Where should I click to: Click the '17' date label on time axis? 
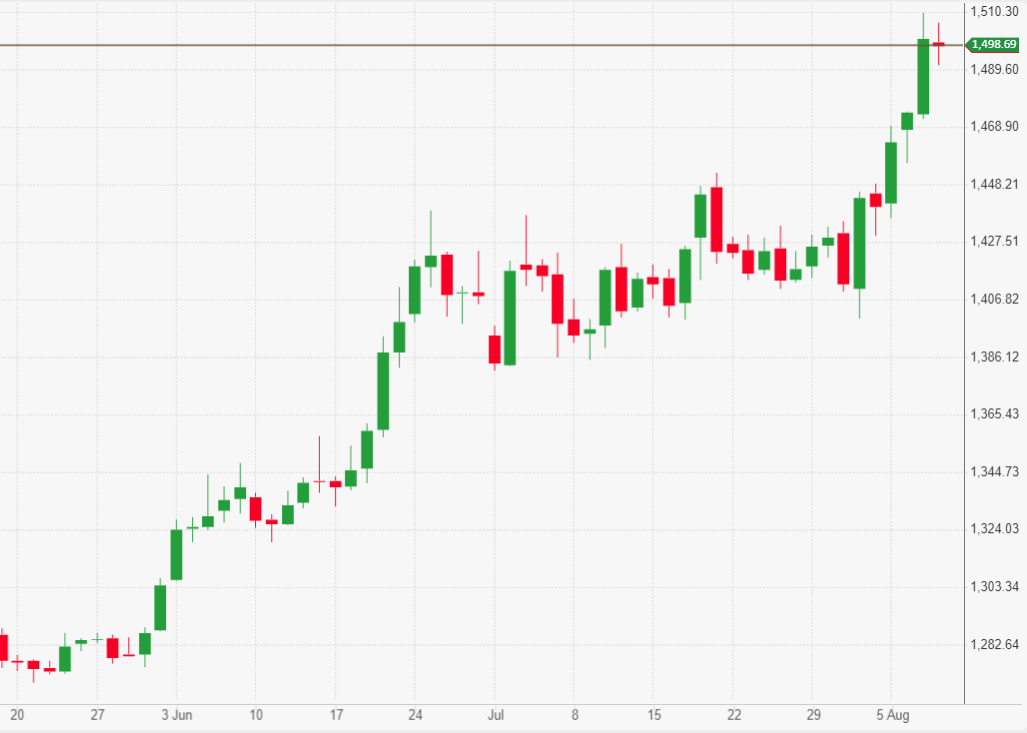tap(336, 715)
